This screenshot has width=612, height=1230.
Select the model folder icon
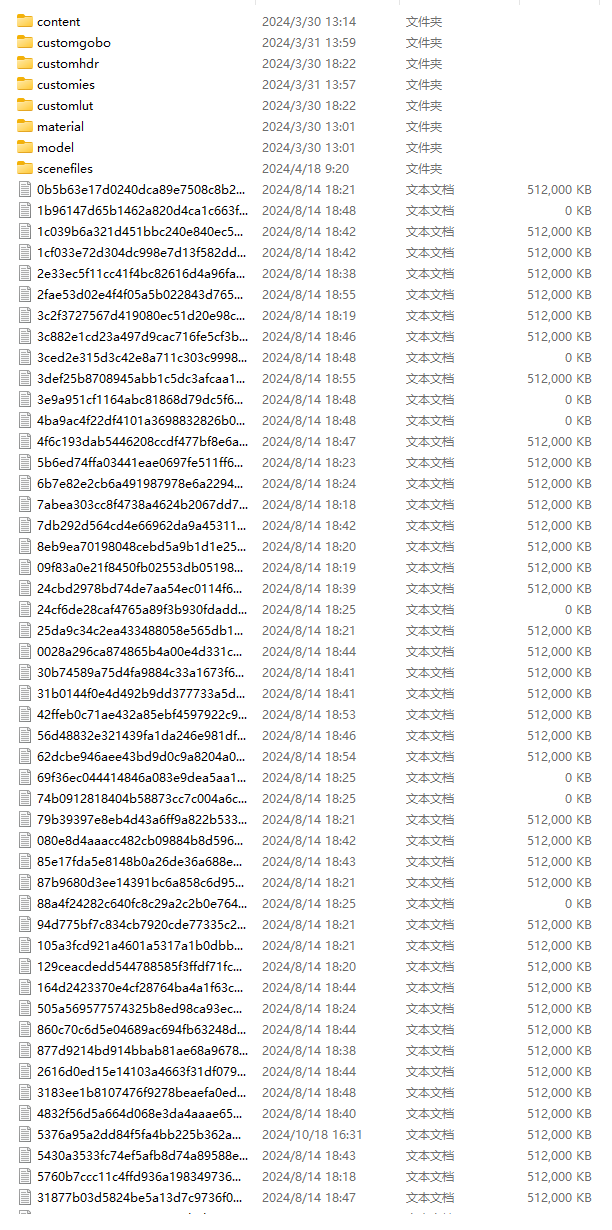click(x=25, y=147)
